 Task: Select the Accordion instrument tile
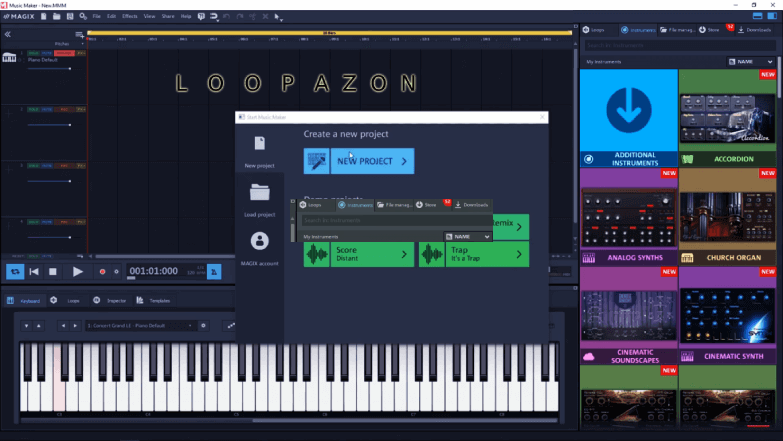pos(728,118)
